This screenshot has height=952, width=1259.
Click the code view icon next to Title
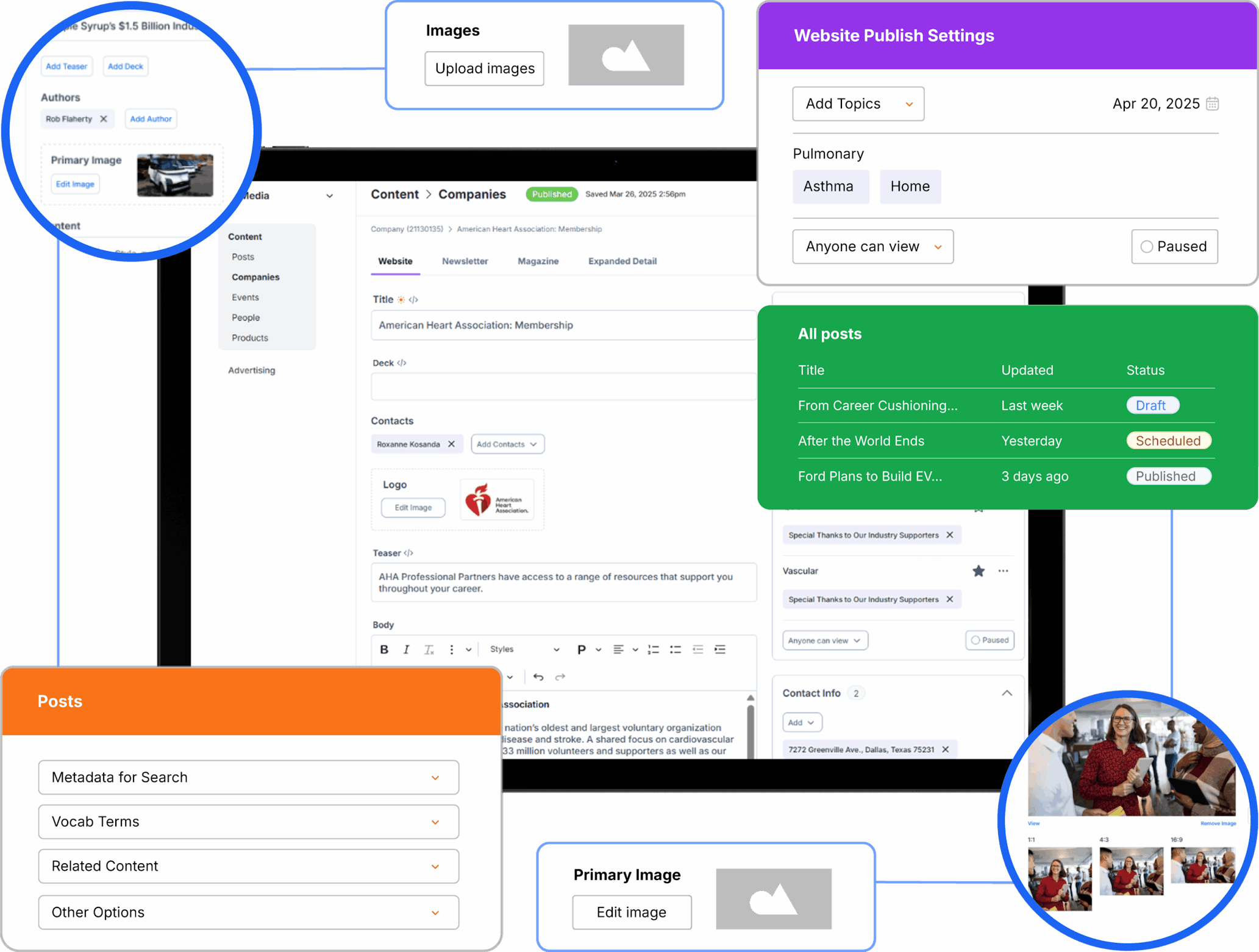(412, 299)
